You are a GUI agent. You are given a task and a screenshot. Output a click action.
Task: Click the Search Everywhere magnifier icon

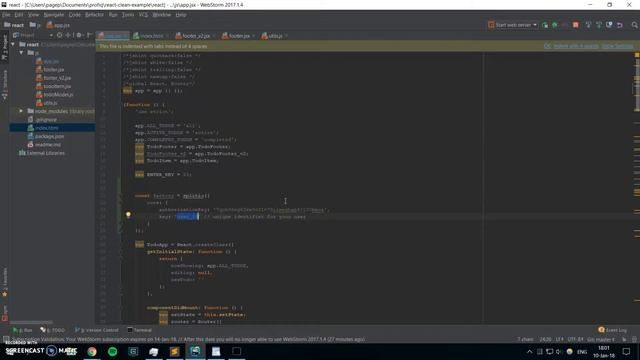(x=635, y=25)
